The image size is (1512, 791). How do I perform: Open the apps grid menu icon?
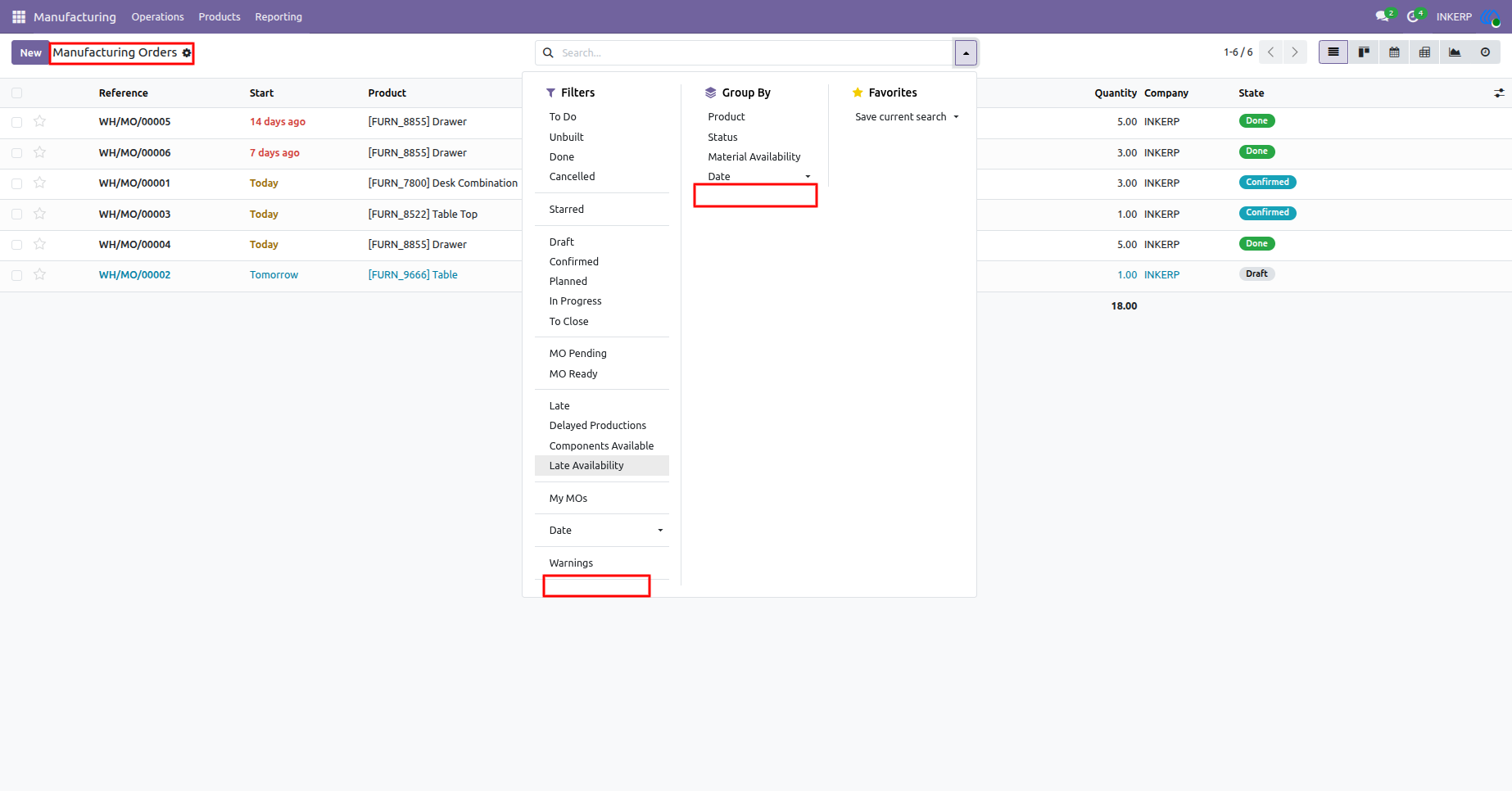[19, 16]
